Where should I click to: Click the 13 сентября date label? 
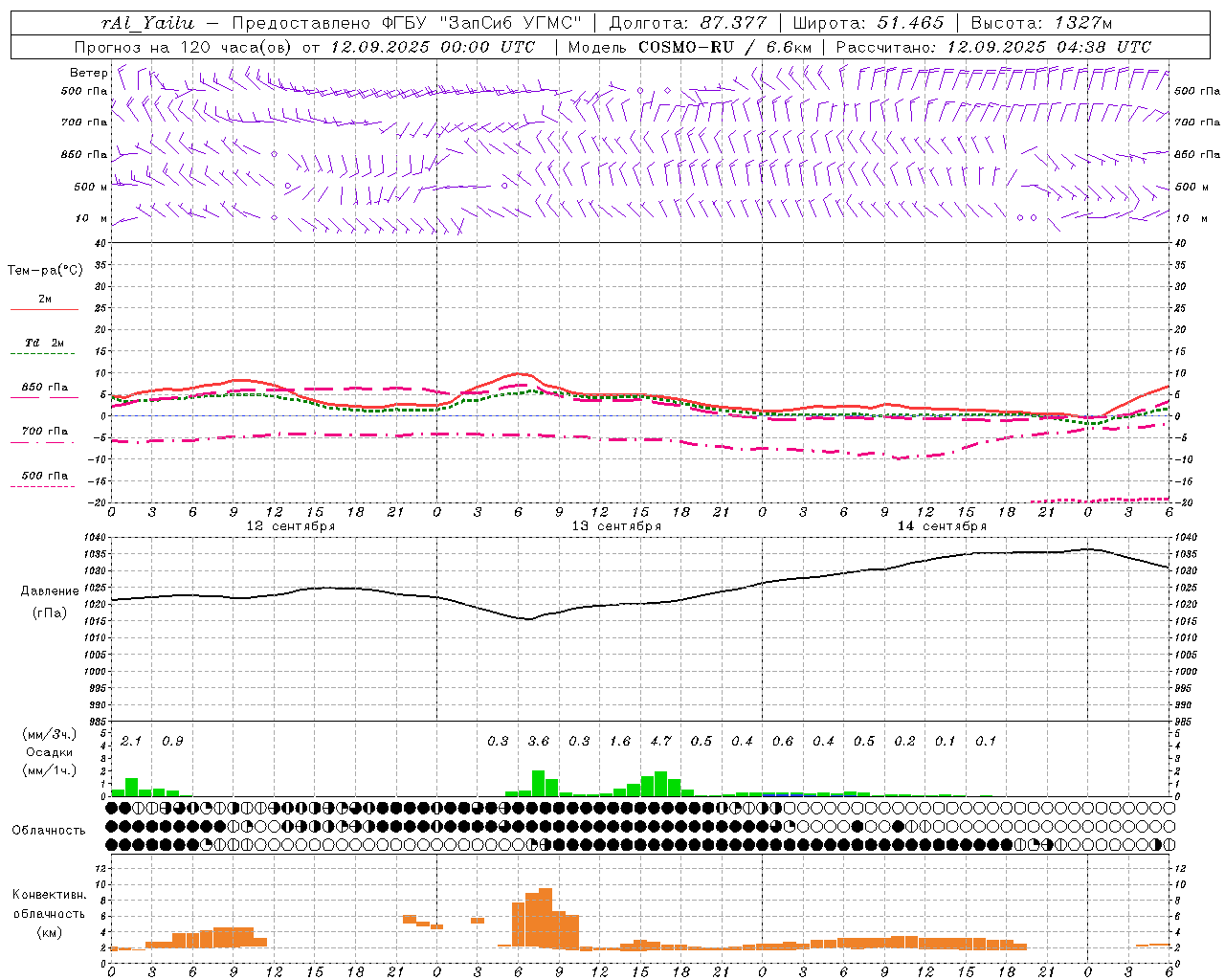(x=616, y=526)
